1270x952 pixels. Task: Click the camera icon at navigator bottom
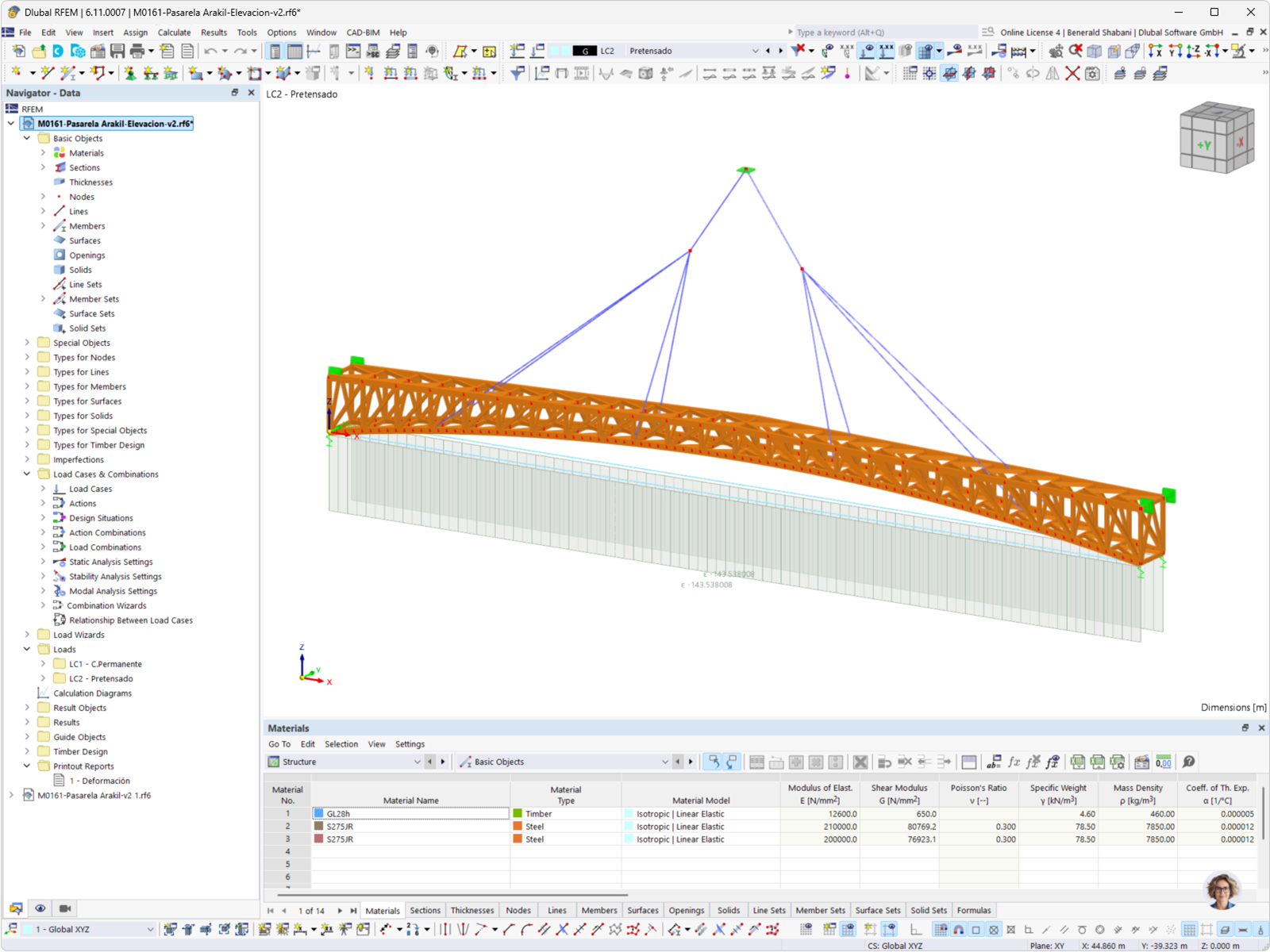click(65, 908)
